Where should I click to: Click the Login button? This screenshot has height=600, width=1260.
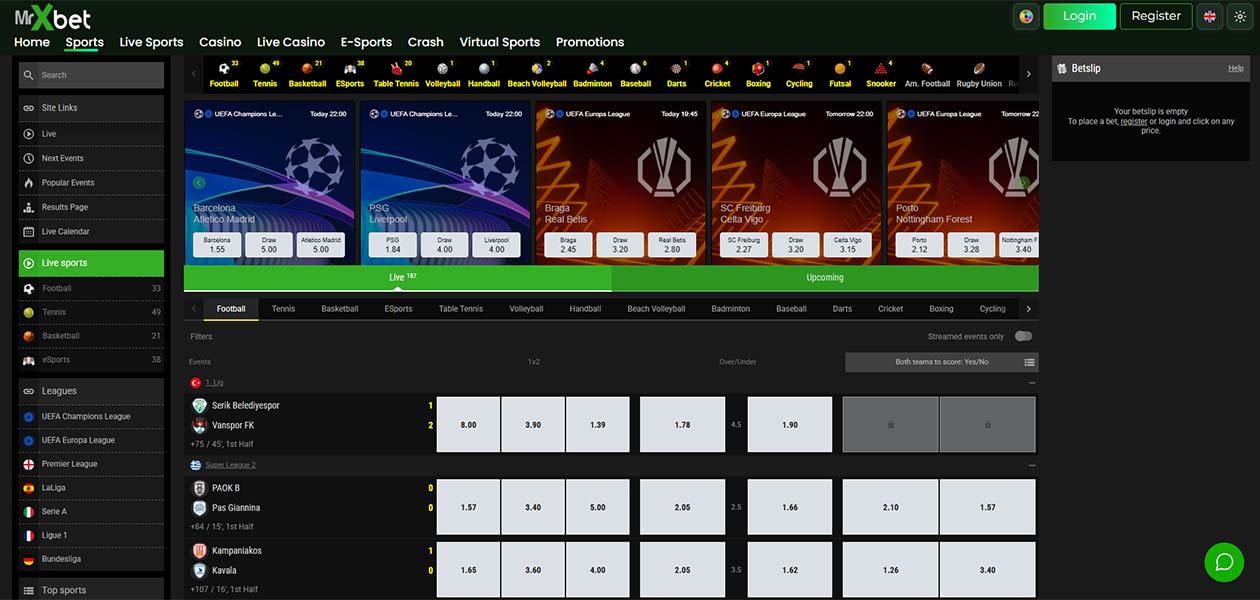1079,16
